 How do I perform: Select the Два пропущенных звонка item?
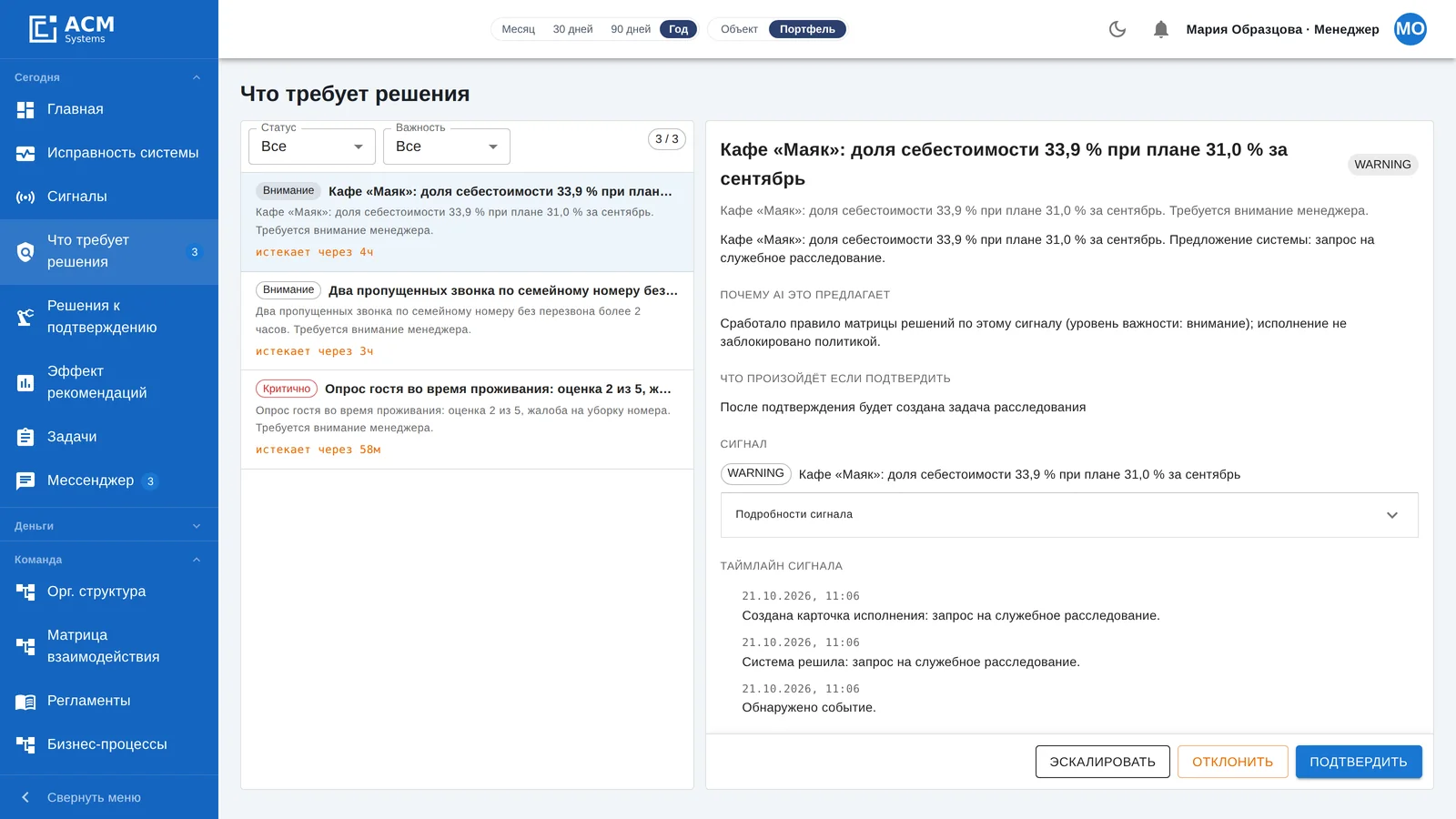(x=467, y=320)
